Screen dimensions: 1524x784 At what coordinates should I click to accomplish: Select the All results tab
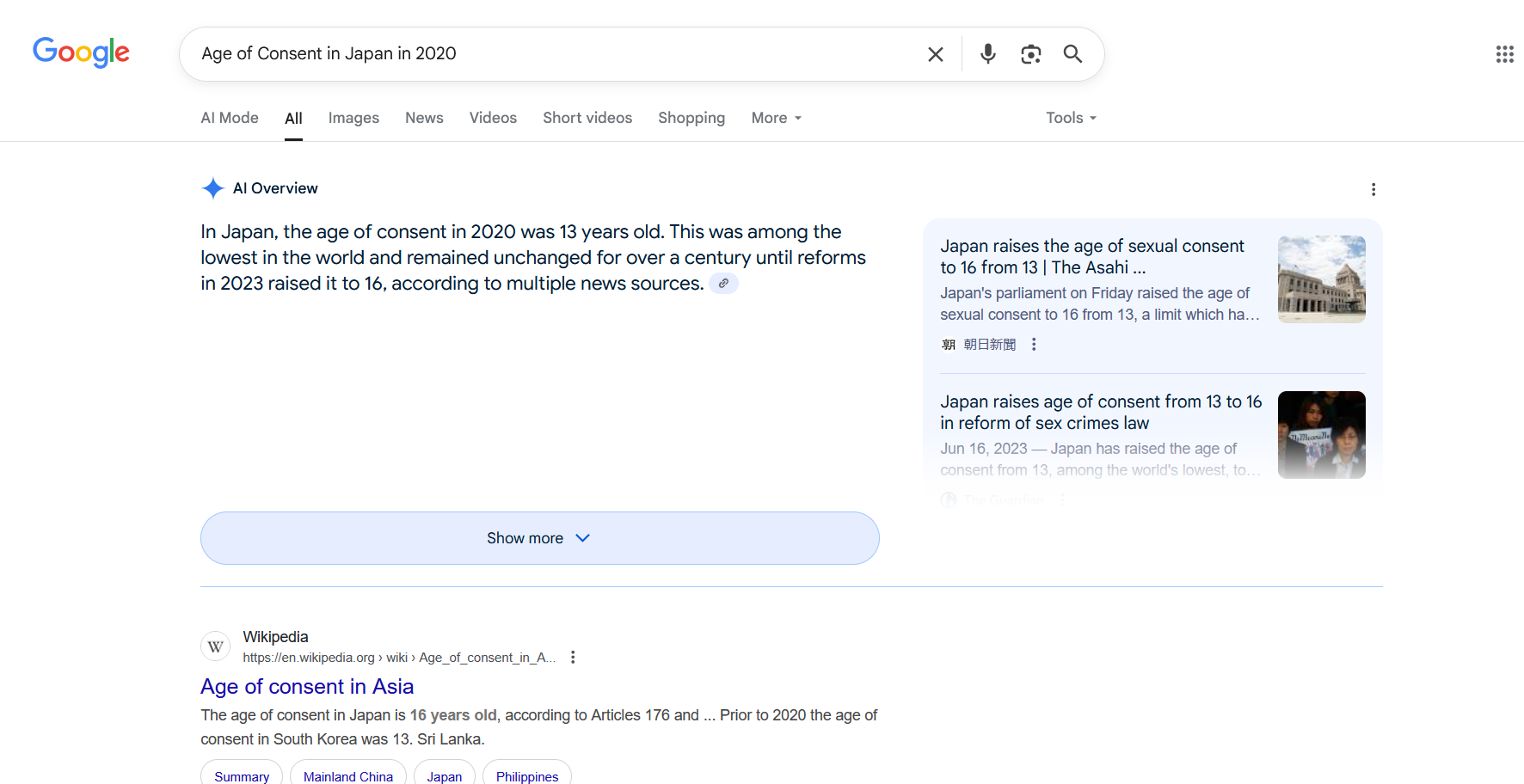point(293,119)
